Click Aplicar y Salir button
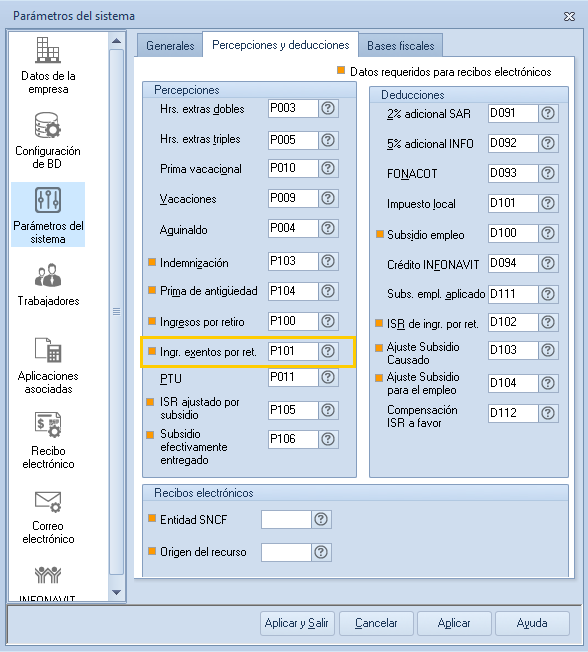 tap(297, 623)
